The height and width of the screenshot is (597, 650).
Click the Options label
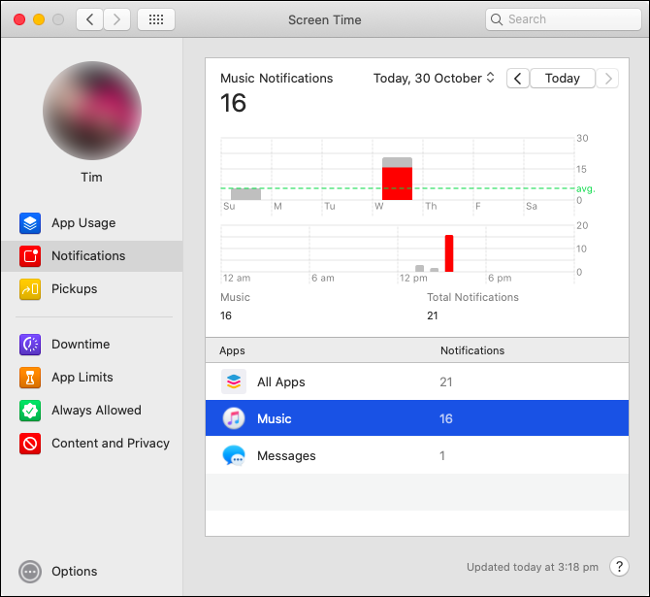click(75, 572)
